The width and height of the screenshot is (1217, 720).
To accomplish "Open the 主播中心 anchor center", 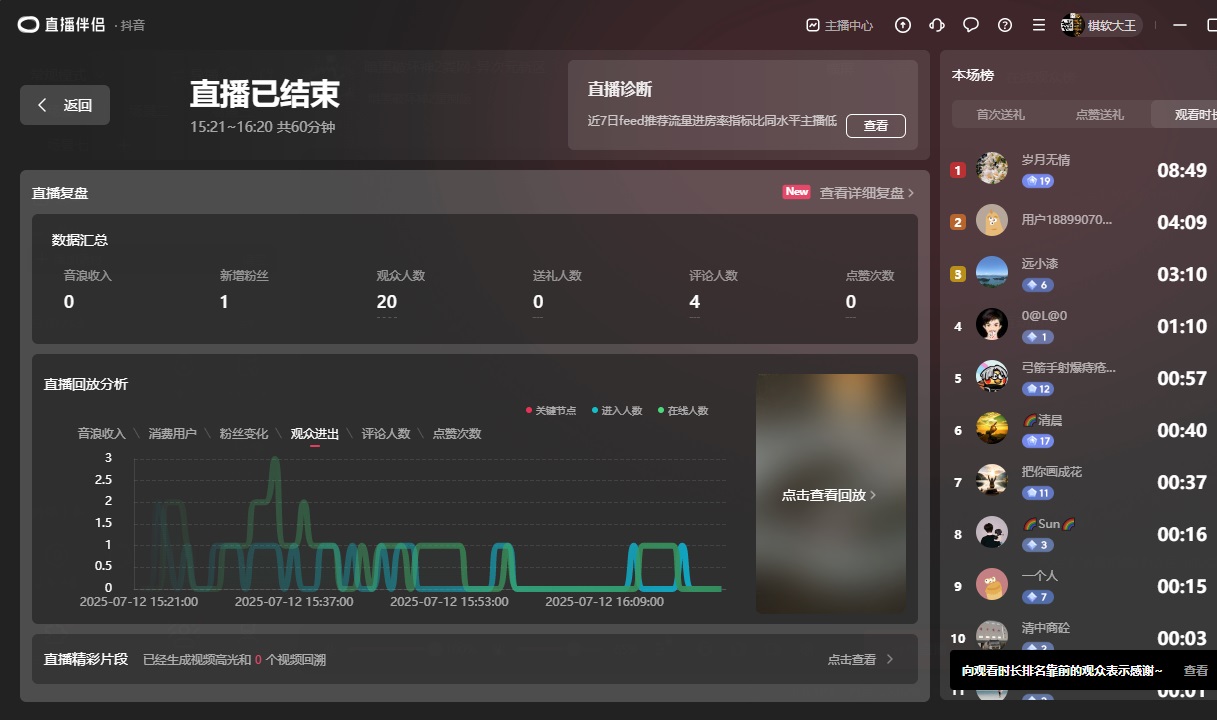I will (x=840, y=25).
